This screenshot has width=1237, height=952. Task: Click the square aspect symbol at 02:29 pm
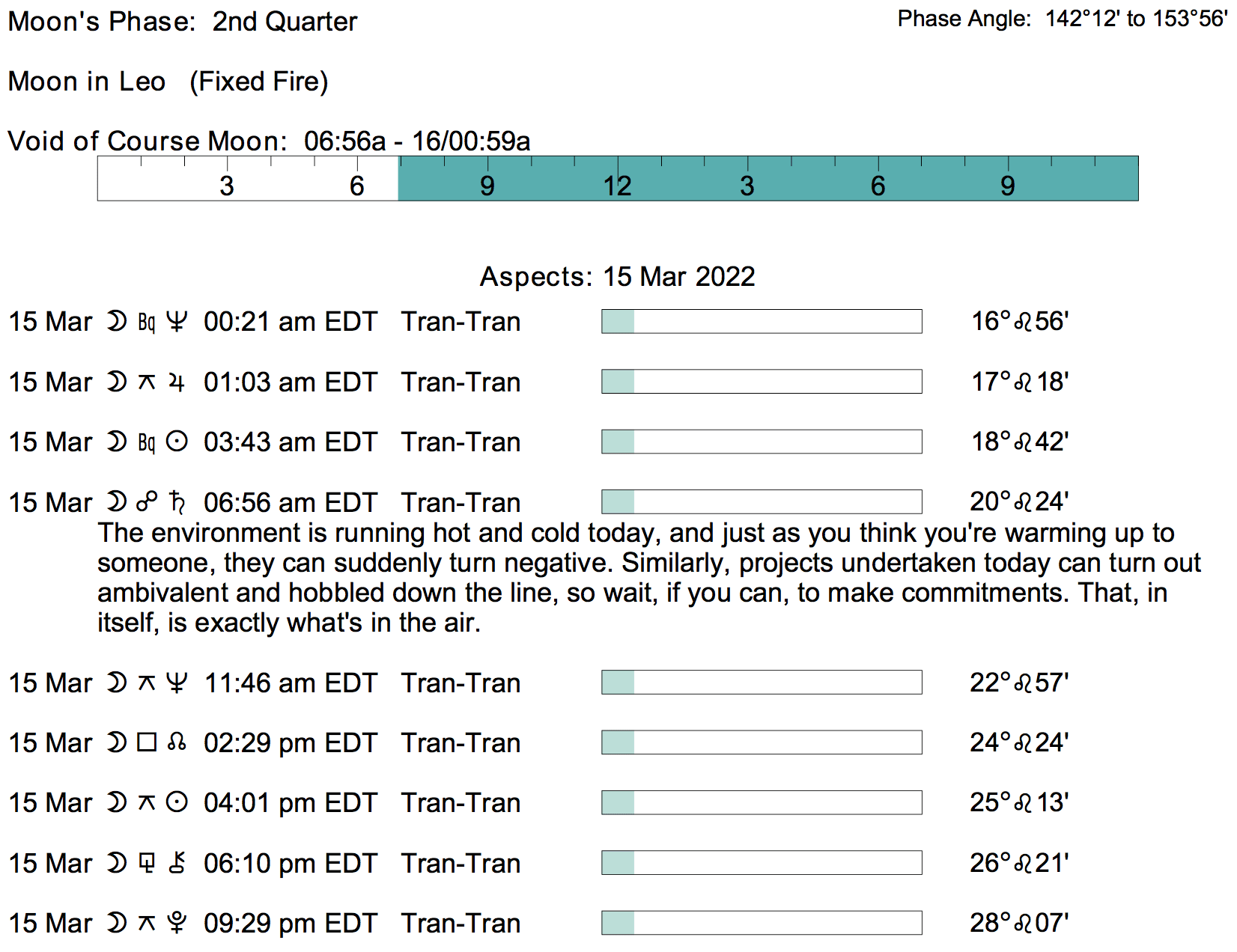[x=147, y=742]
